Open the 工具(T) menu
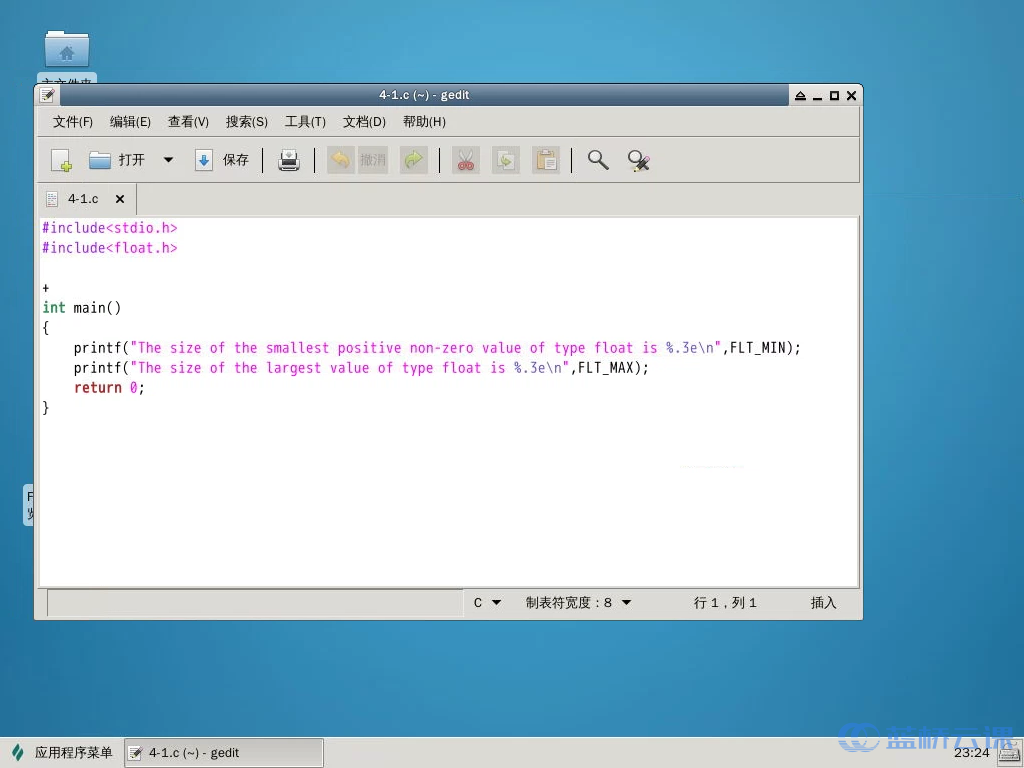Viewport: 1024px width, 768px height. pos(305,122)
